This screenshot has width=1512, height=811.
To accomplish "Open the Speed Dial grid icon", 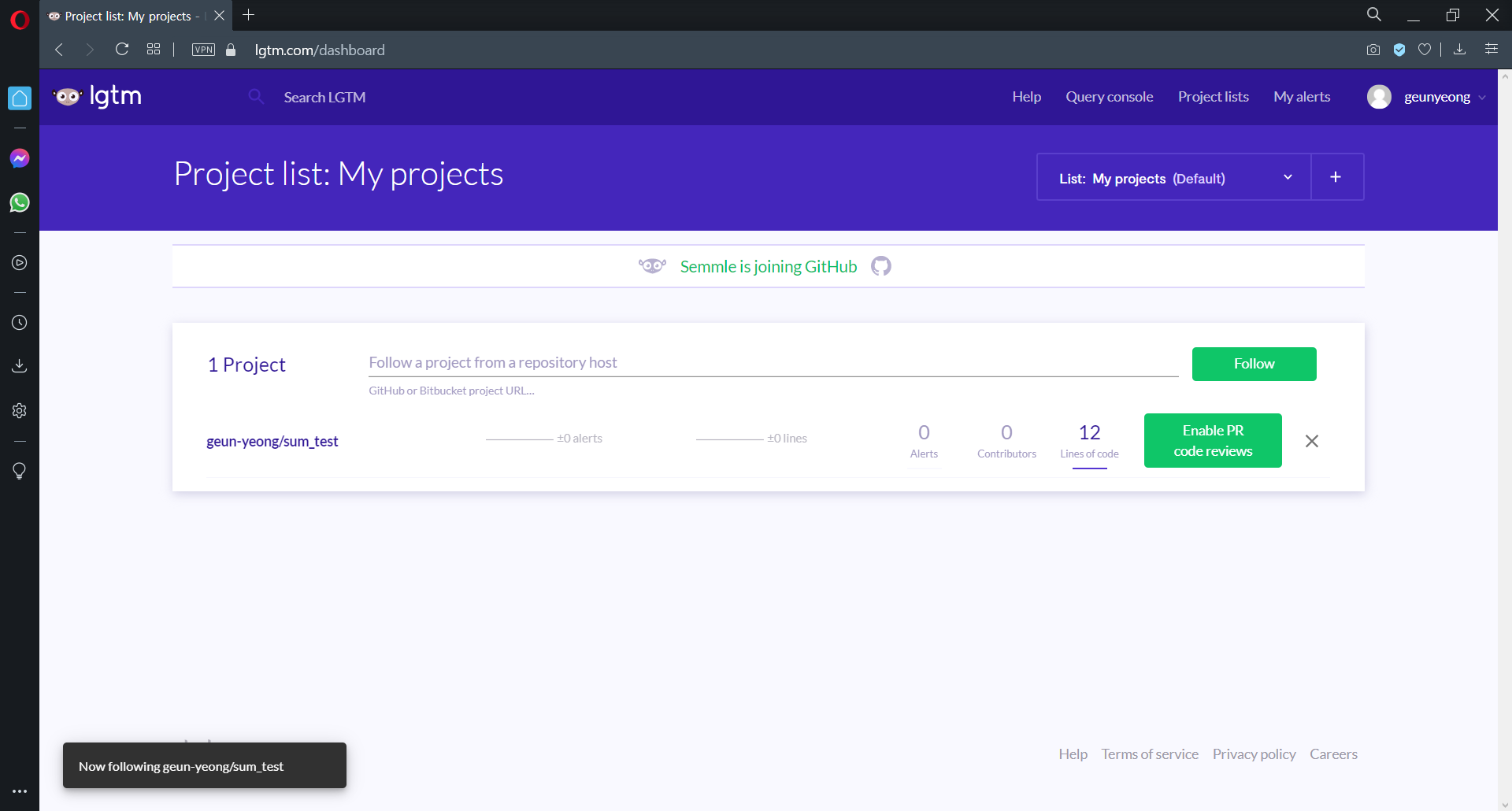I will pyautogui.click(x=154, y=50).
